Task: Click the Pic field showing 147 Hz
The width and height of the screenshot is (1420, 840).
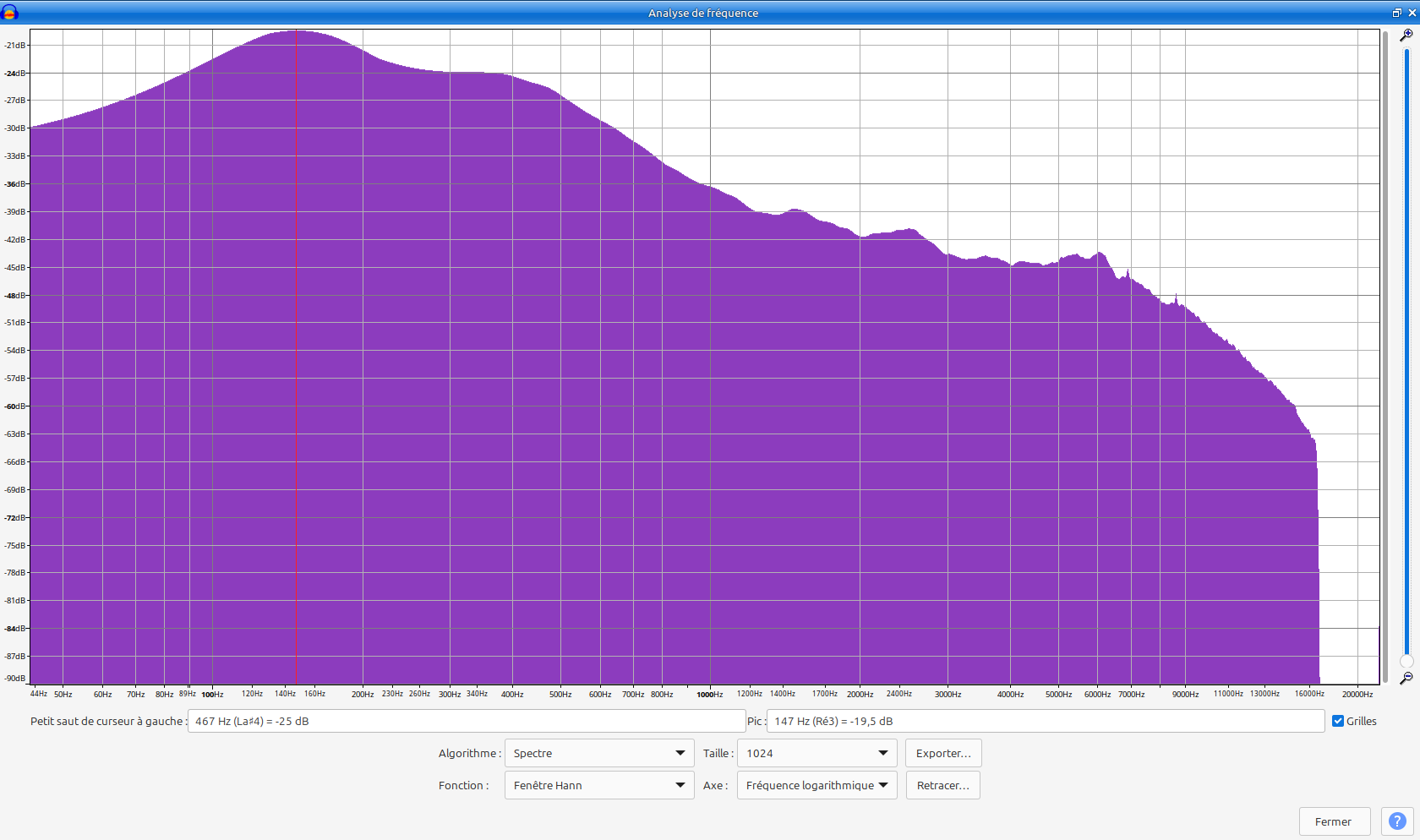Action: tap(1046, 721)
